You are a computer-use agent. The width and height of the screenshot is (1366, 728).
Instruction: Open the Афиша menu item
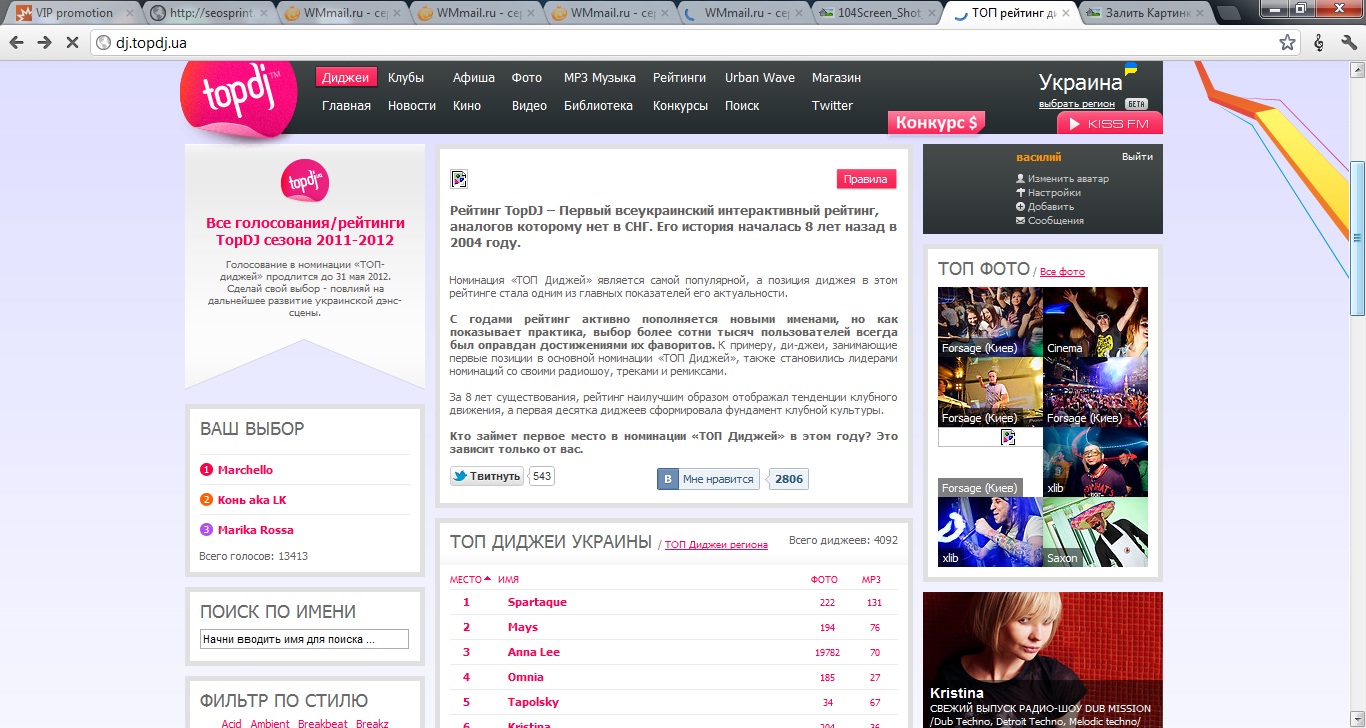tap(474, 78)
